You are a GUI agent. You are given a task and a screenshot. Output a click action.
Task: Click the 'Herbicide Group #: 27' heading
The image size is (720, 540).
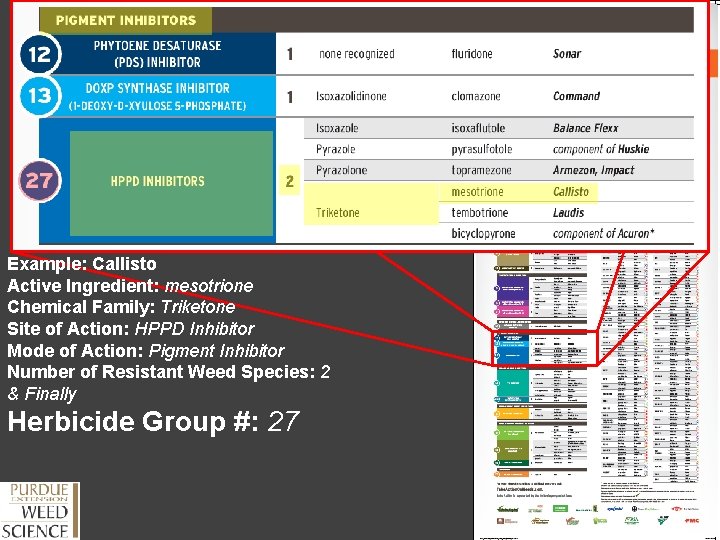click(154, 422)
